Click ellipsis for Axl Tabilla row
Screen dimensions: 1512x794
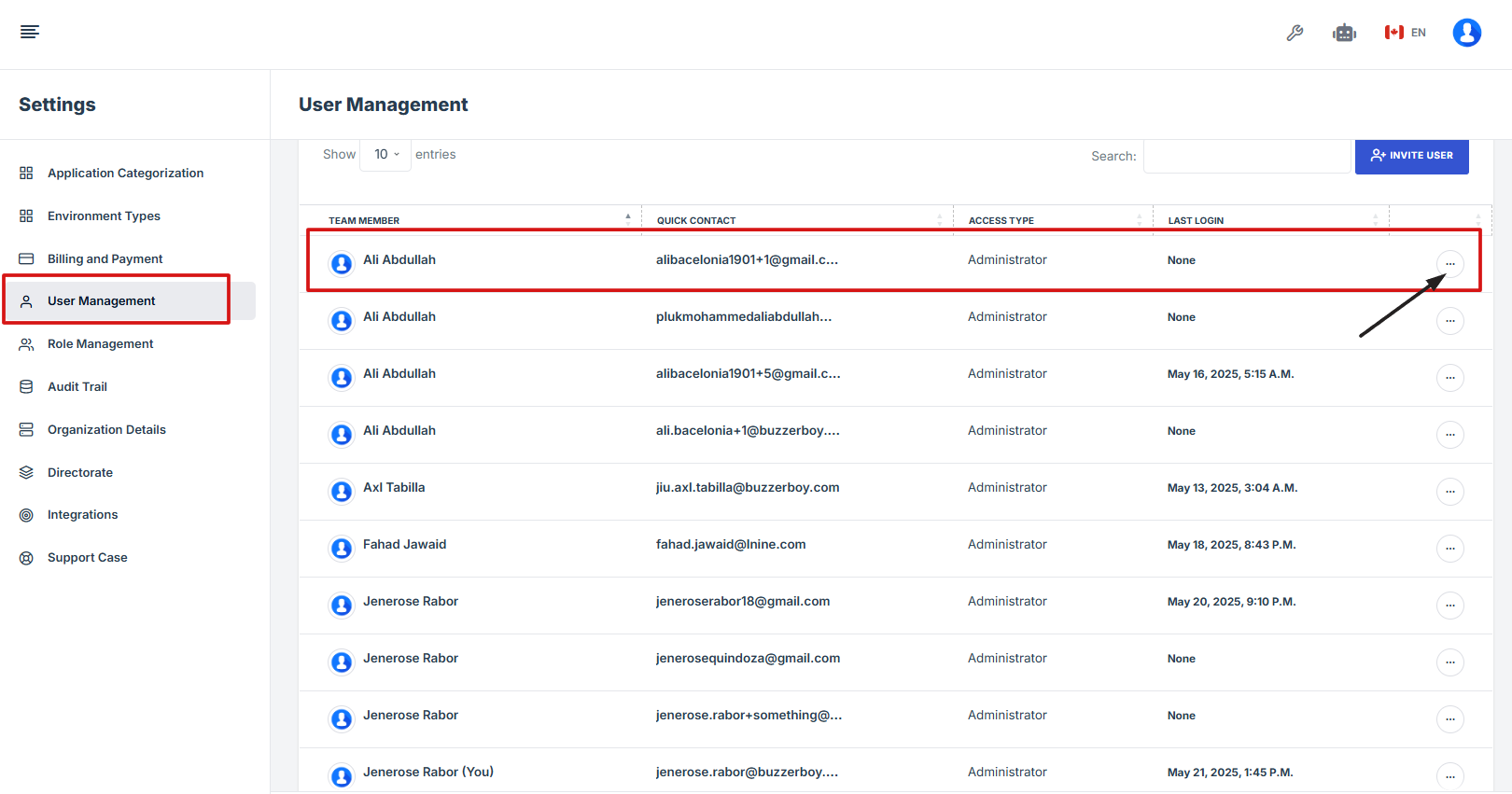click(x=1449, y=492)
